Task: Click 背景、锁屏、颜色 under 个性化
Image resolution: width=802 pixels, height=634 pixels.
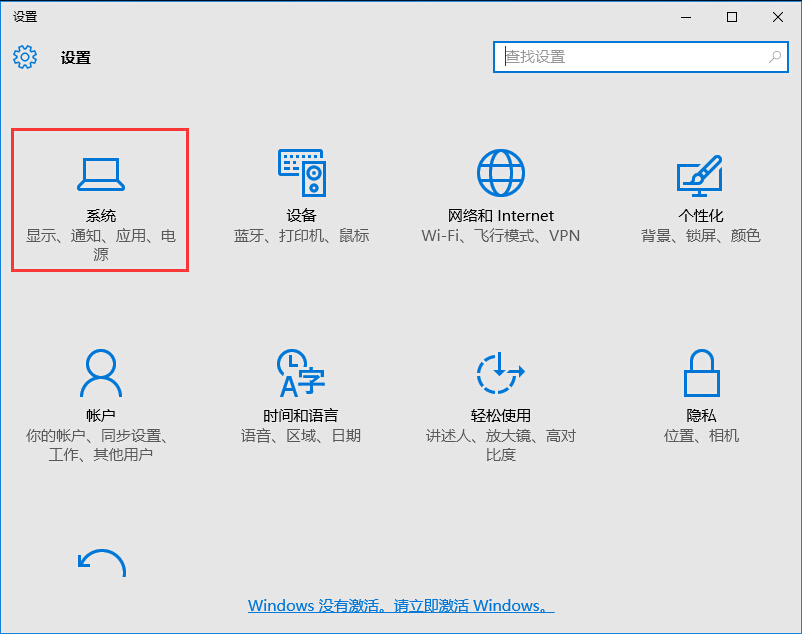Action: 700,236
